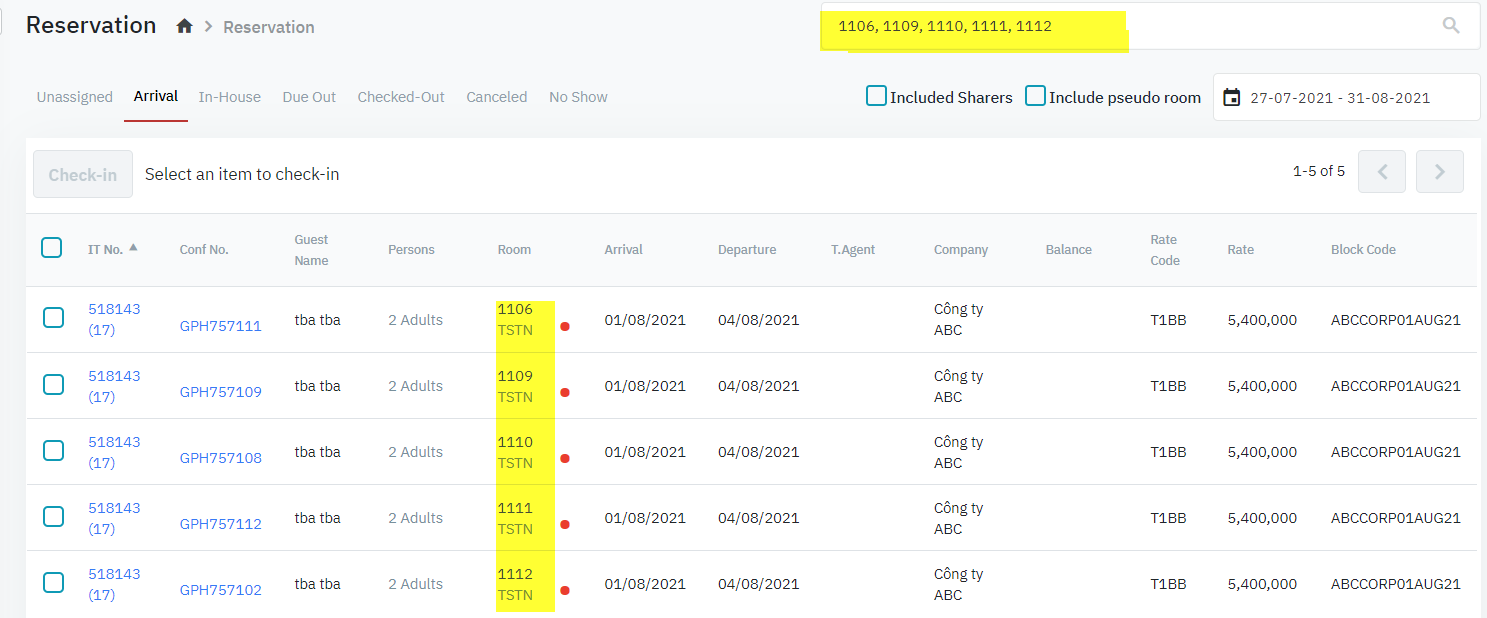Go to next page arrow
This screenshot has height=618, width=1487.
pos(1439,172)
